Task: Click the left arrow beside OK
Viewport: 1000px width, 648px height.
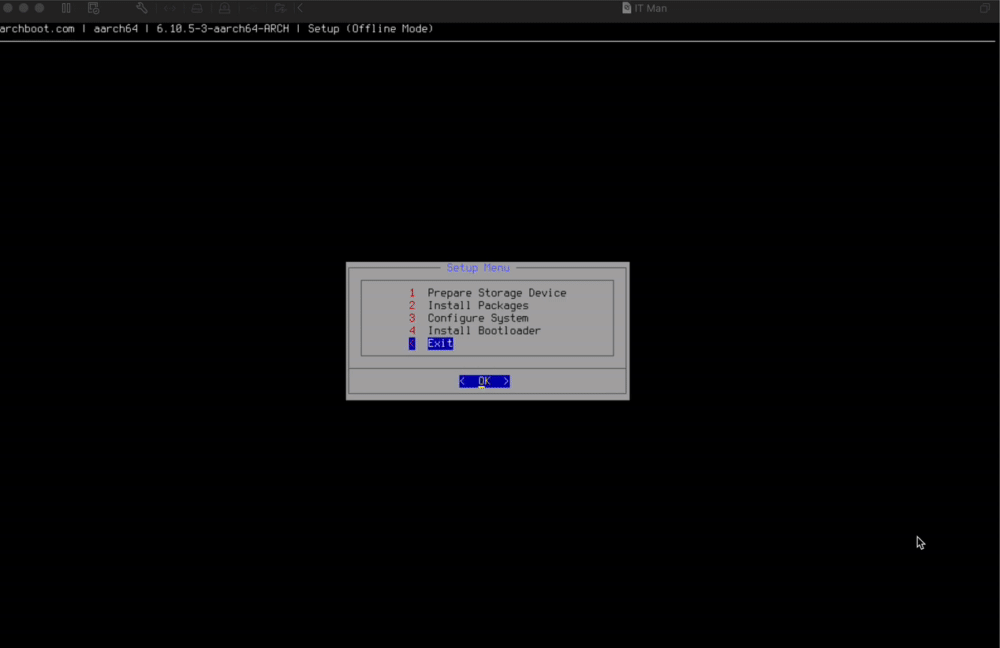Action: (x=461, y=381)
